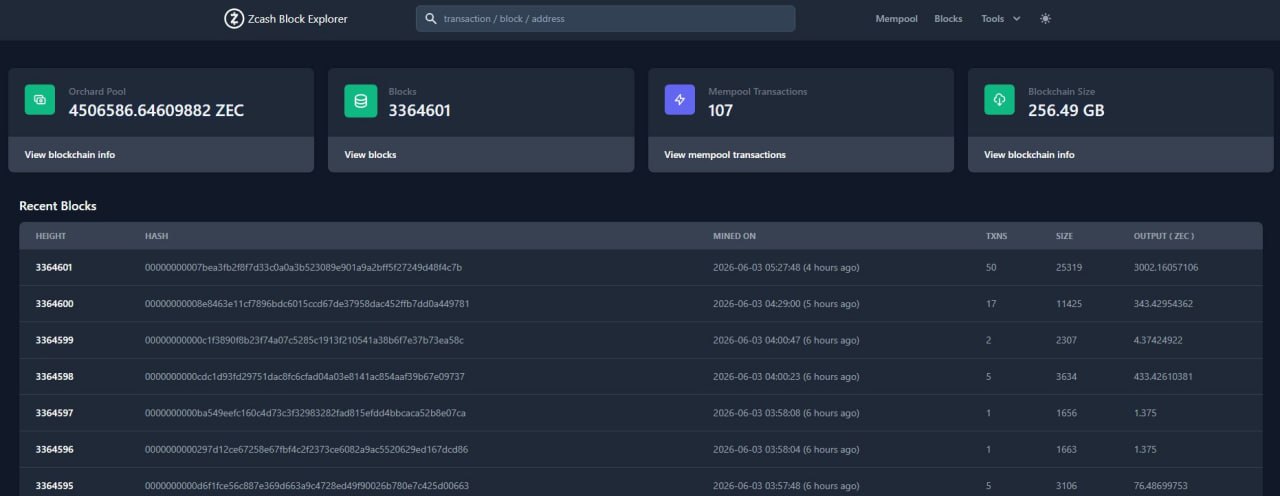This screenshot has width=1280, height=496.
Task: Toggle light/dark theme with the sun icon
Action: [x=1045, y=18]
